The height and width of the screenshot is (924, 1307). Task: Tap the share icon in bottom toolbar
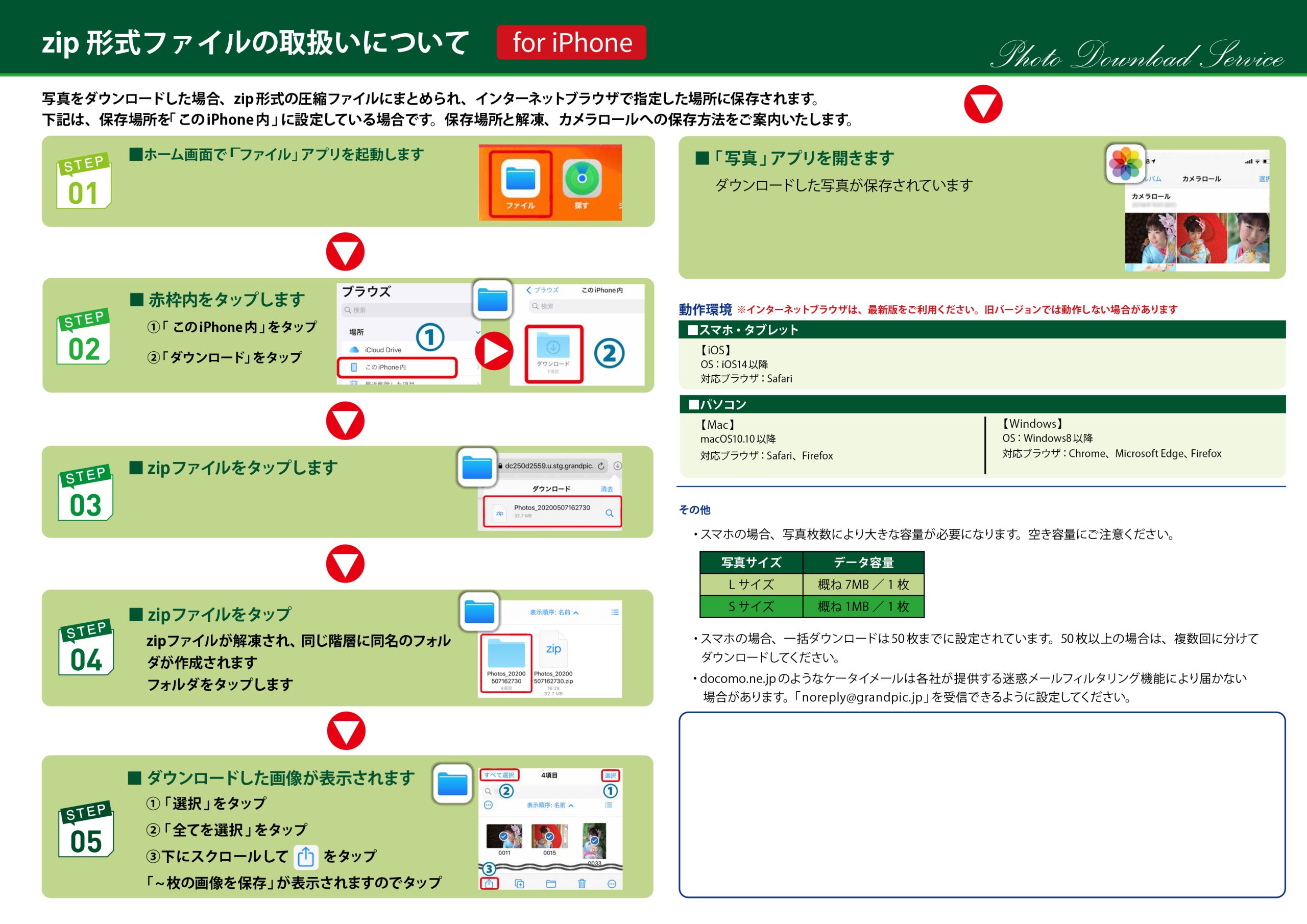[x=489, y=884]
